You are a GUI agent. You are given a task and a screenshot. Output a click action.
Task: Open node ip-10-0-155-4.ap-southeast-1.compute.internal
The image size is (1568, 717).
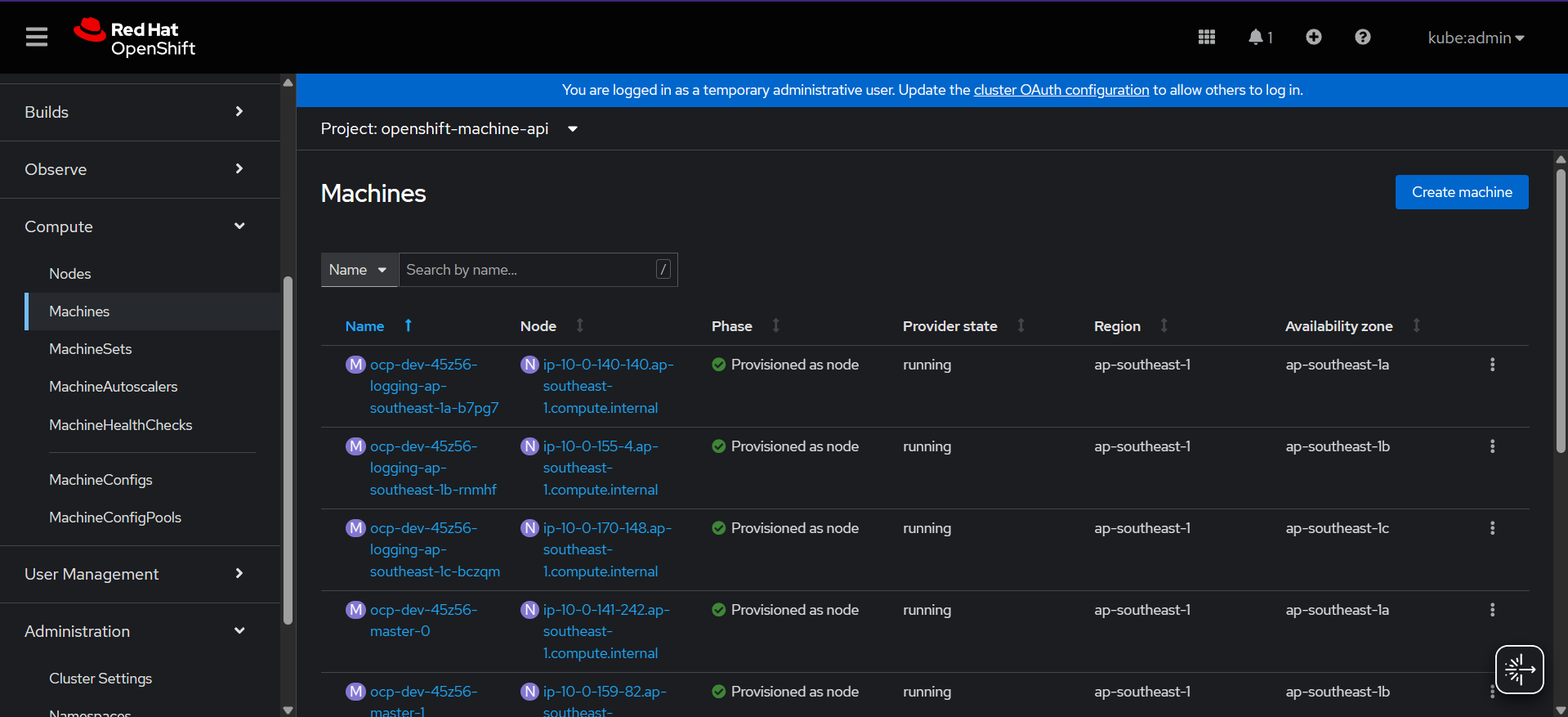coord(601,468)
